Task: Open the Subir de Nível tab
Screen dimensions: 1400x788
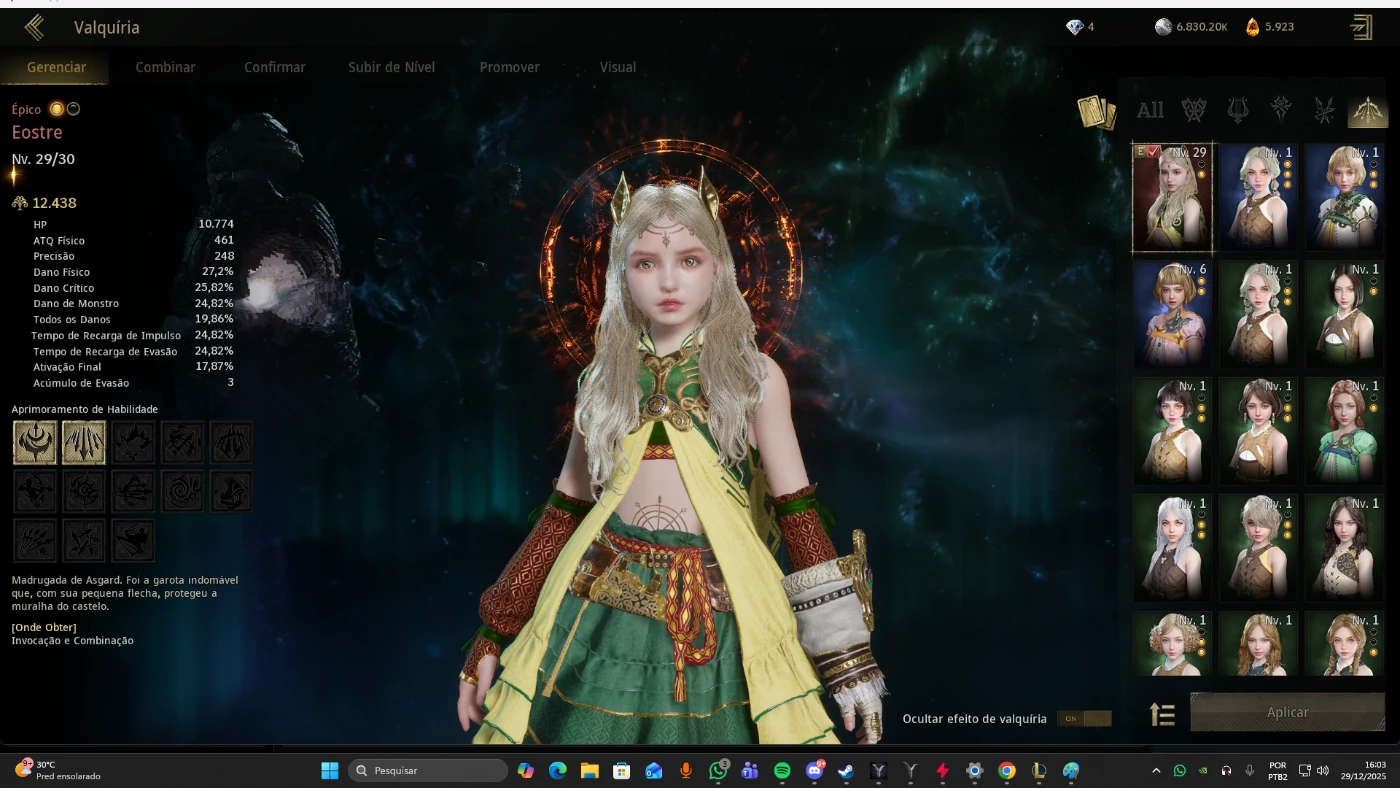Action: tap(391, 67)
